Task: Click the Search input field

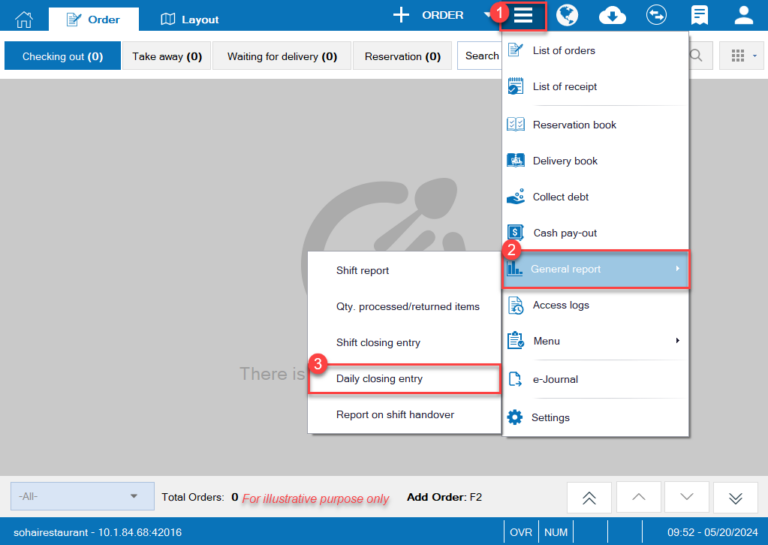Action: click(481, 56)
